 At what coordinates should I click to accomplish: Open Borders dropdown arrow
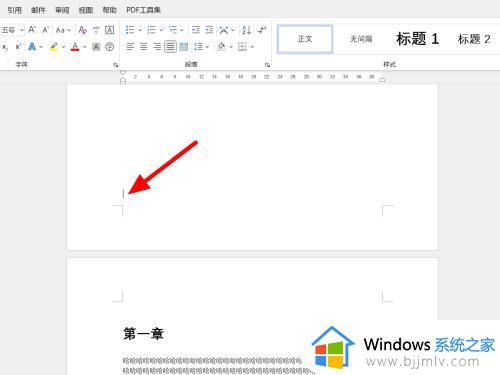coord(252,47)
